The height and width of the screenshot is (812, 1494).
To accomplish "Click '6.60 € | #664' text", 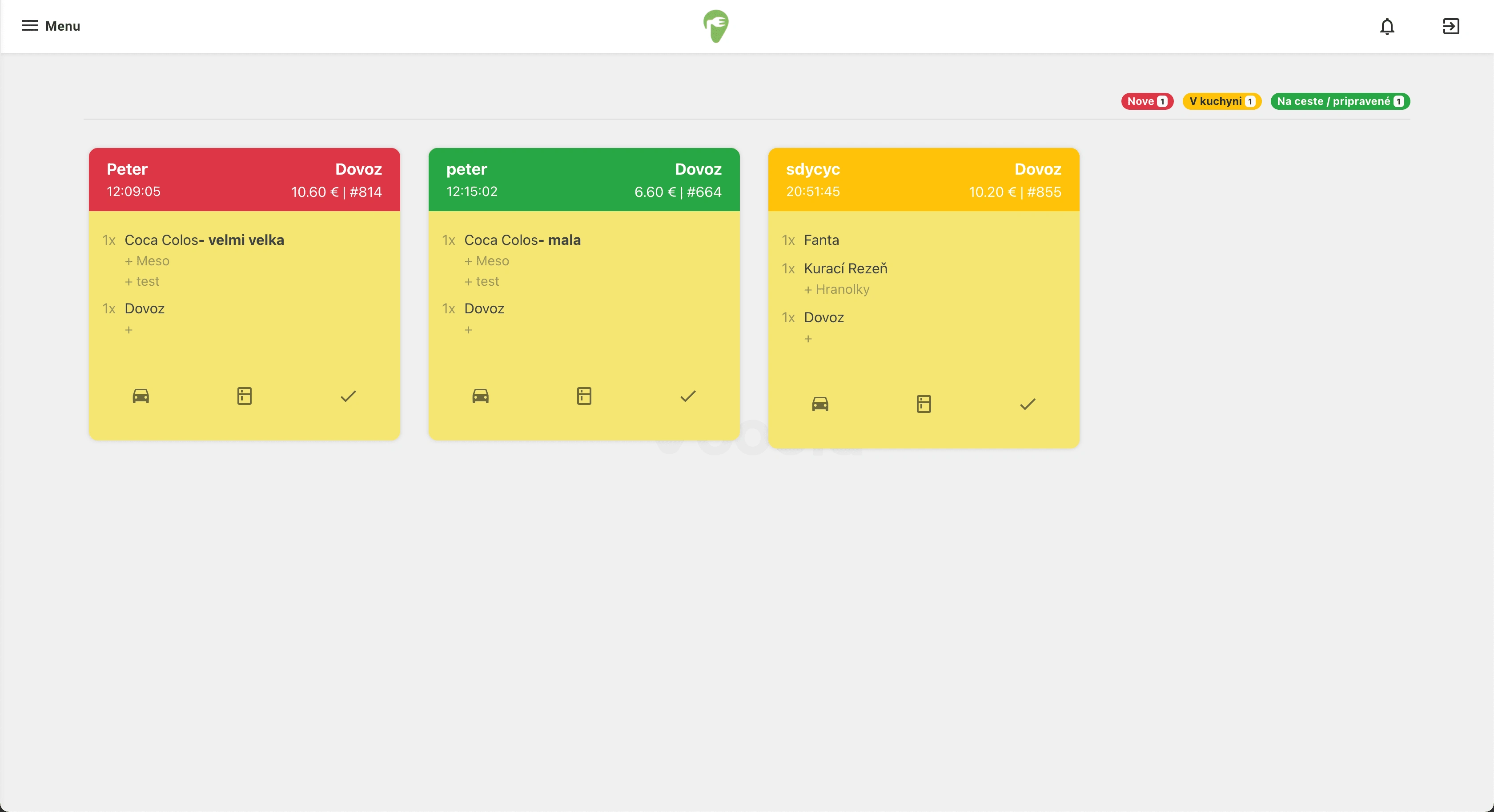I will click(678, 192).
